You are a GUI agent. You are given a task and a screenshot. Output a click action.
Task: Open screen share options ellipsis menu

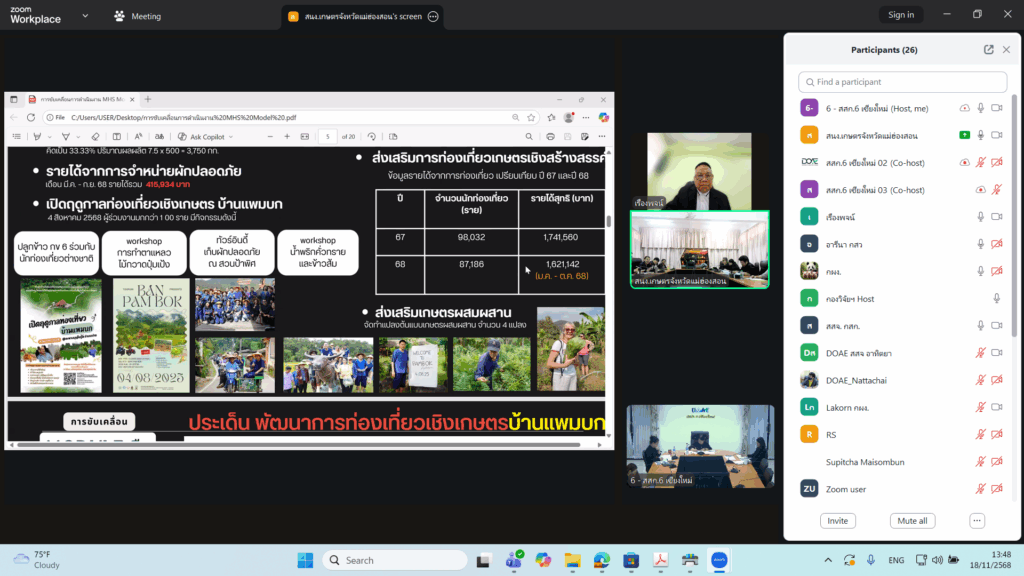click(433, 17)
